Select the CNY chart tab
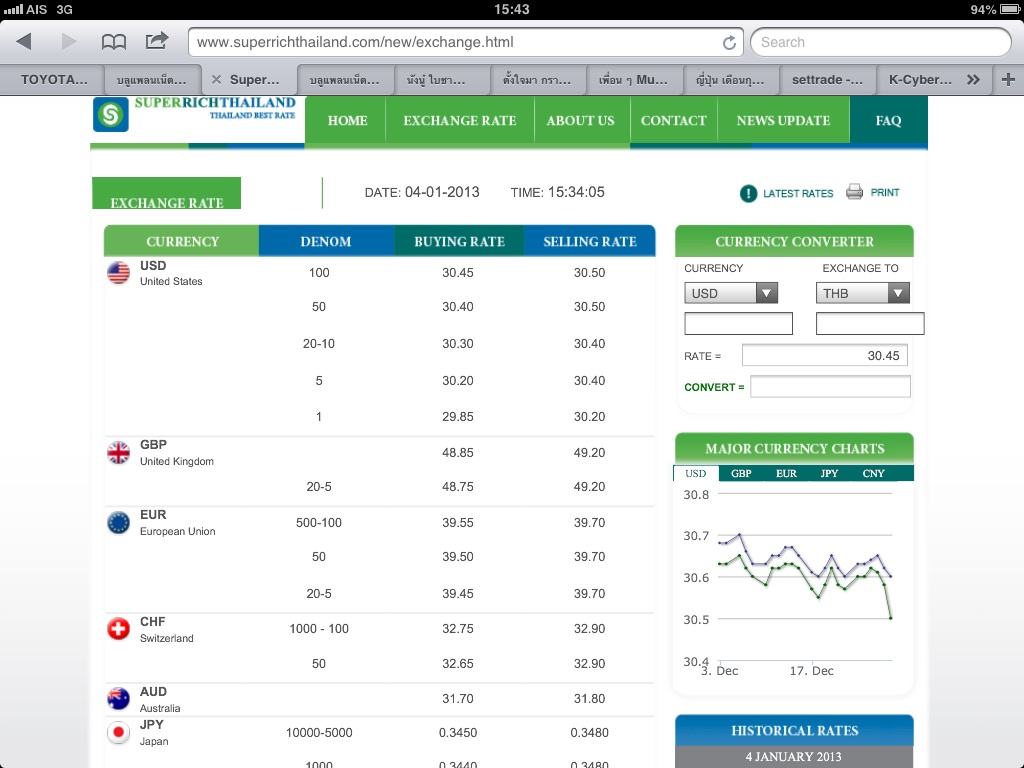Viewport: 1024px width, 768px height. [873, 473]
